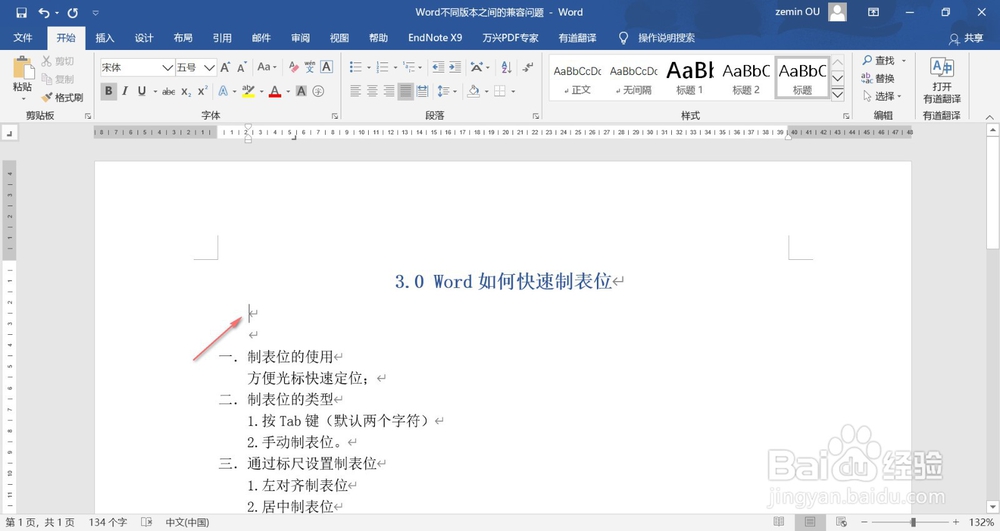This screenshot has width=1000, height=531.
Task: Toggle Underline formatting
Action: tap(142, 91)
